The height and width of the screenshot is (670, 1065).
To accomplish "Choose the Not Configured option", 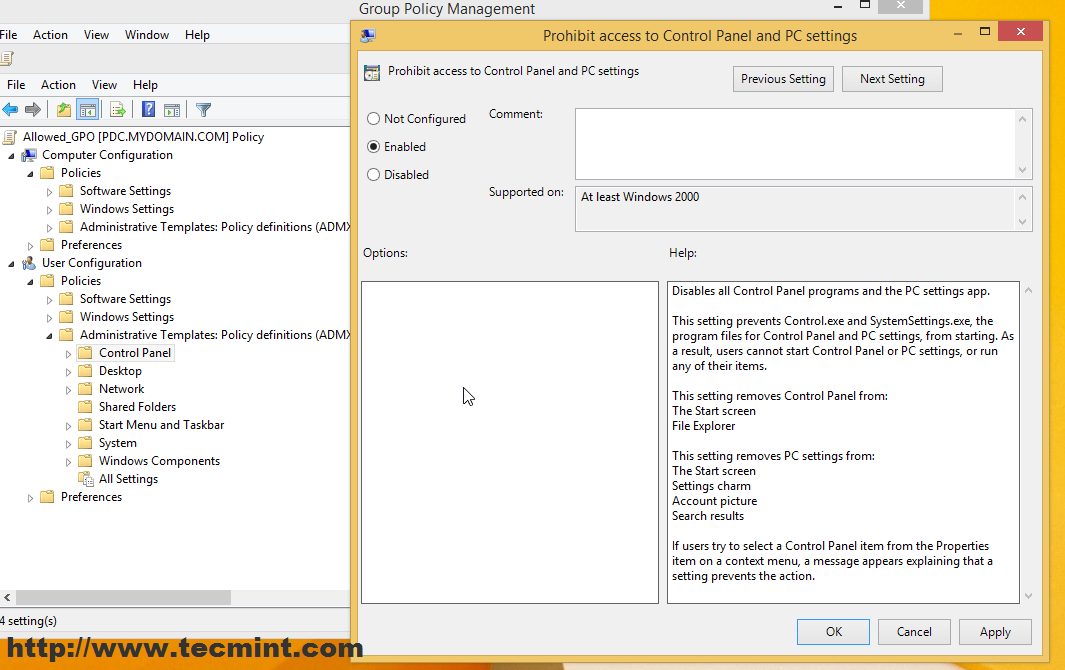I will [375, 118].
